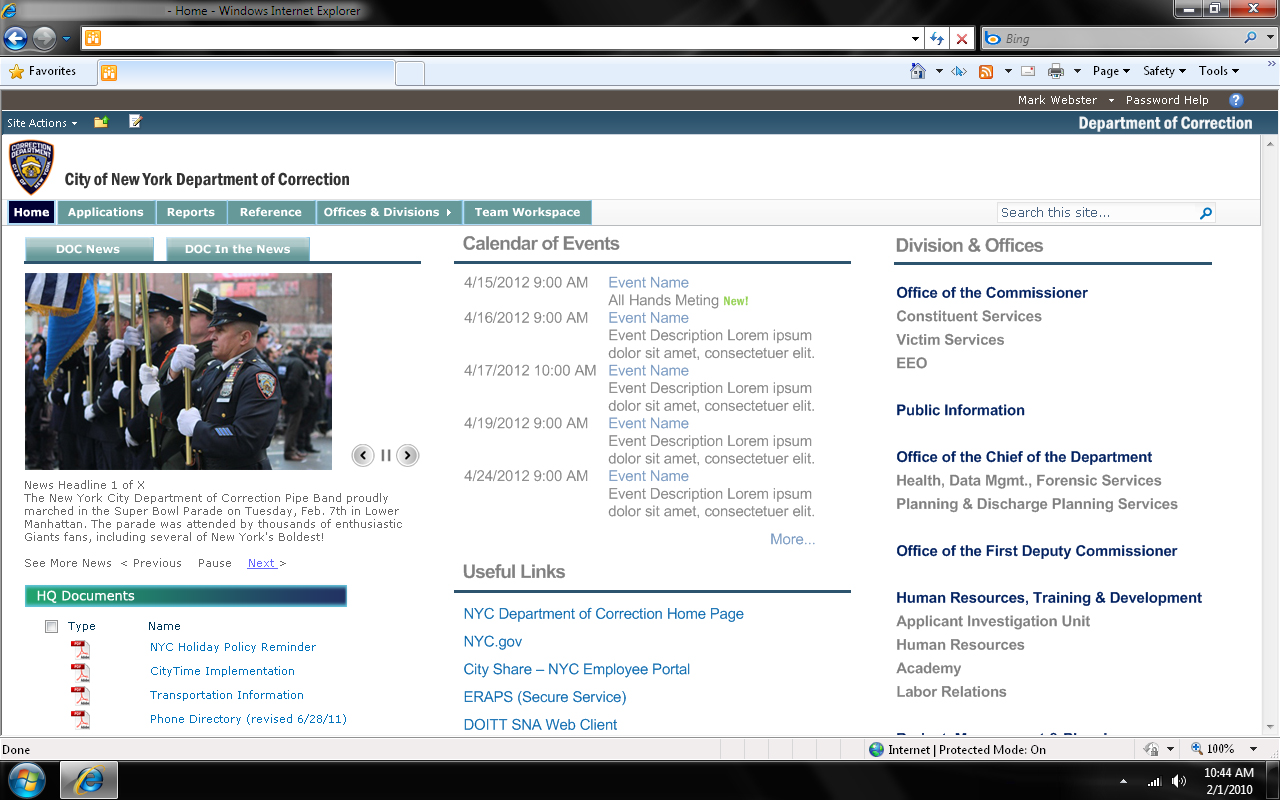Expand the Site Actions menu

(42, 123)
